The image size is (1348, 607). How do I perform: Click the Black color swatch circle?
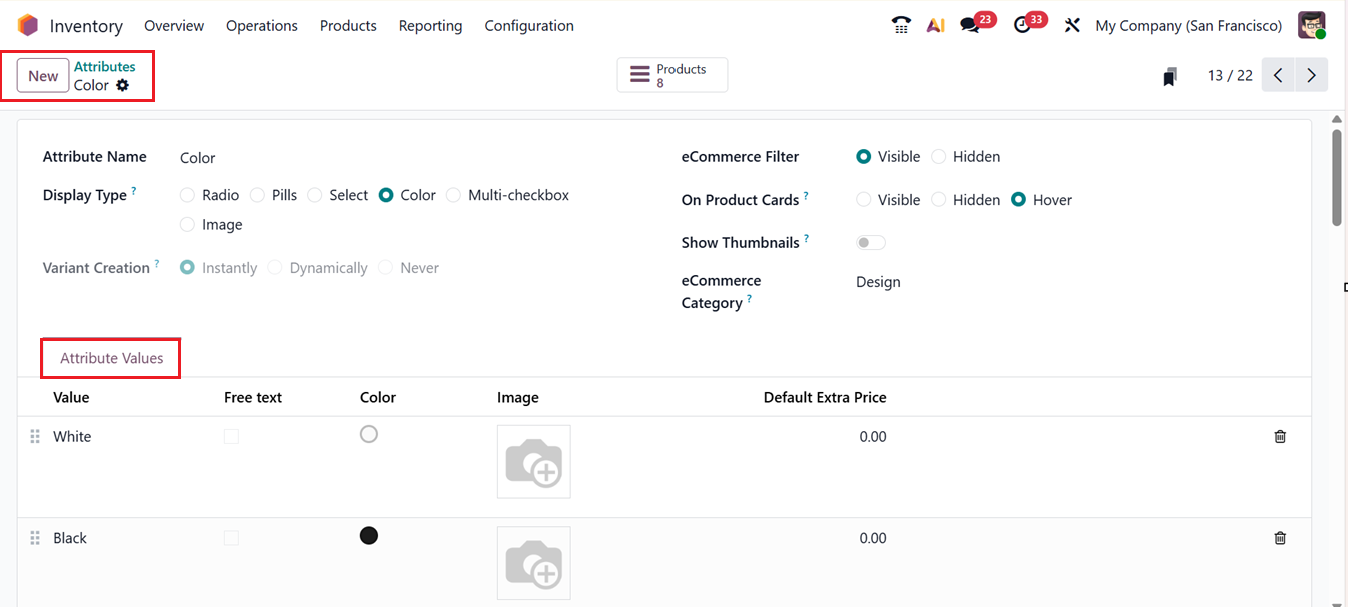coord(368,535)
